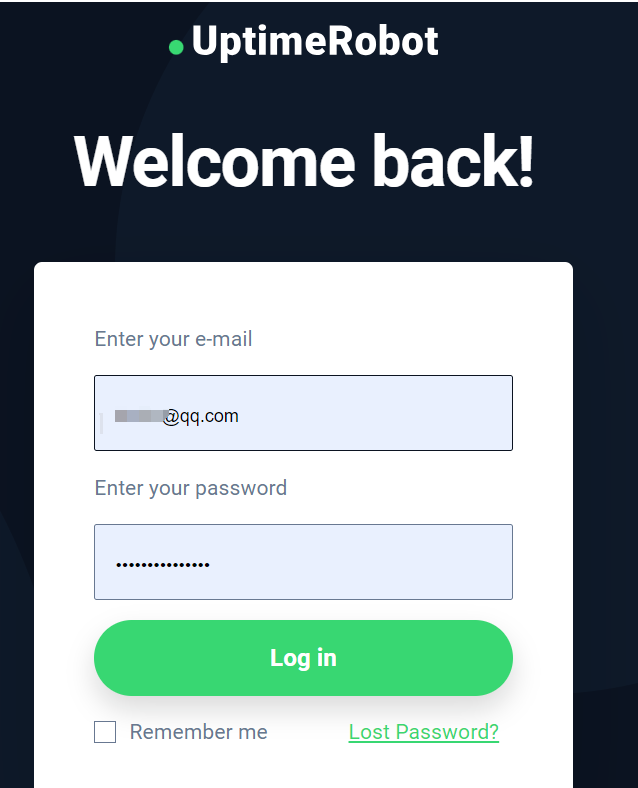This screenshot has height=788, width=638.
Task: Place cursor after @qq.com text
Action: (239, 416)
